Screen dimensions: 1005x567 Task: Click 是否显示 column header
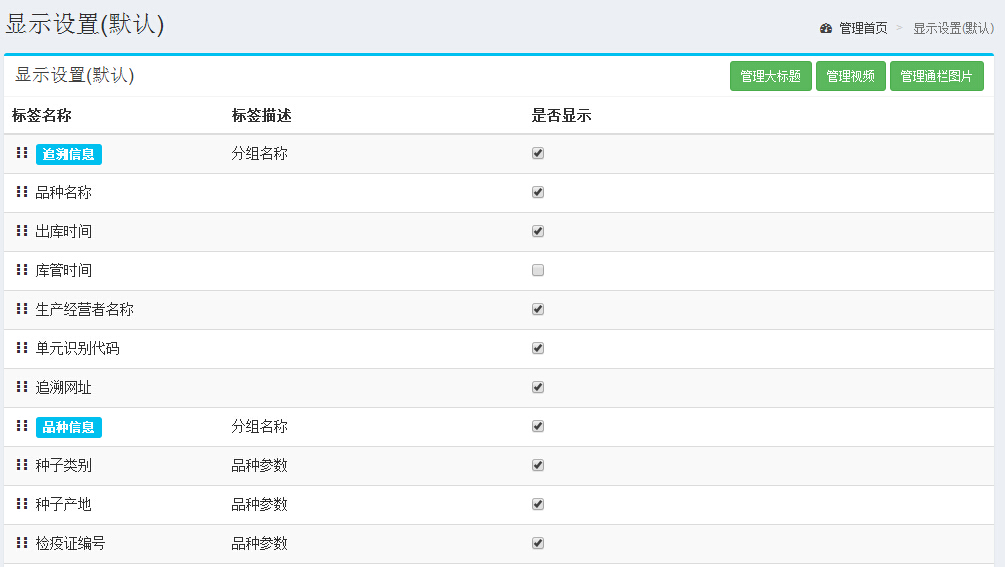click(561, 115)
